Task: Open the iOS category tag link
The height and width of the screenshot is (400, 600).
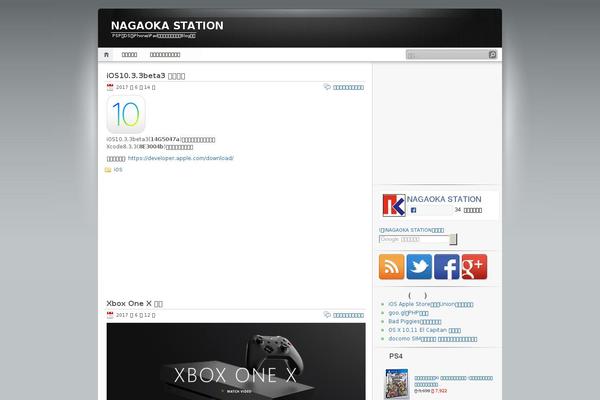Action: (x=118, y=170)
